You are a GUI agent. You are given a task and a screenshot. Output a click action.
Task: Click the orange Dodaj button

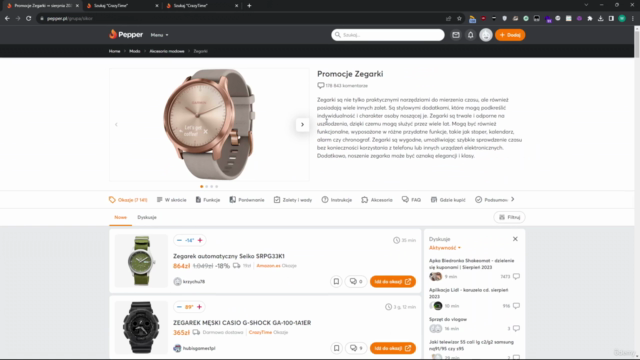click(x=510, y=35)
